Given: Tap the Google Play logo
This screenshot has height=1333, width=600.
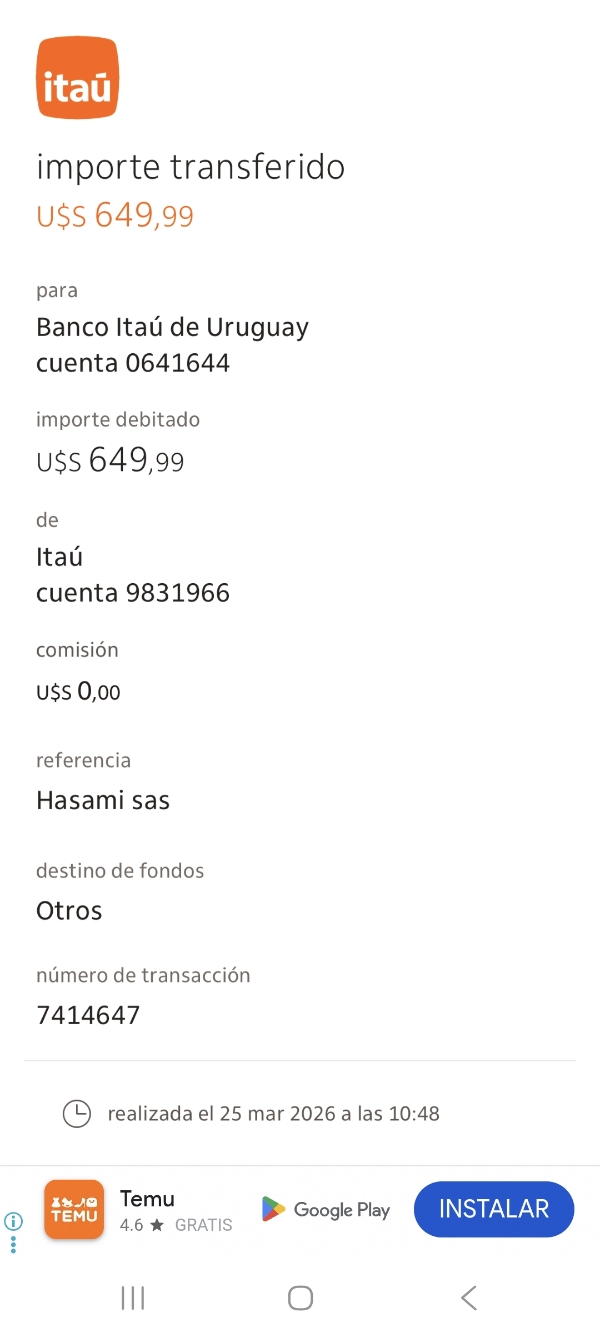Looking at the screenshot, I should click(x=326, y=1210).
